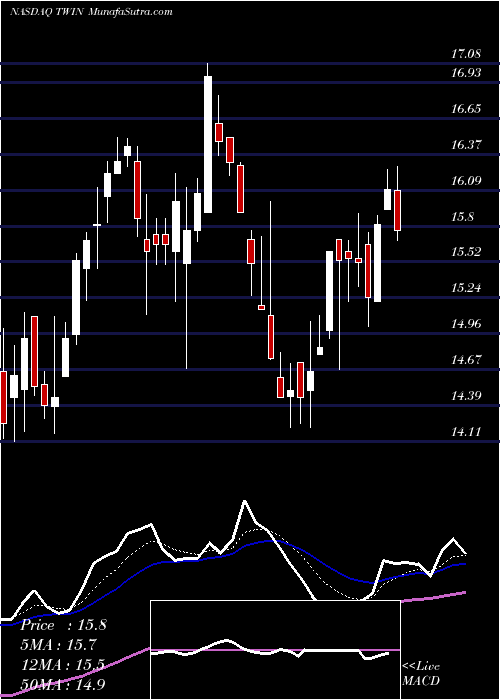Click the <<Live MACD label

[x=421, y=673]
